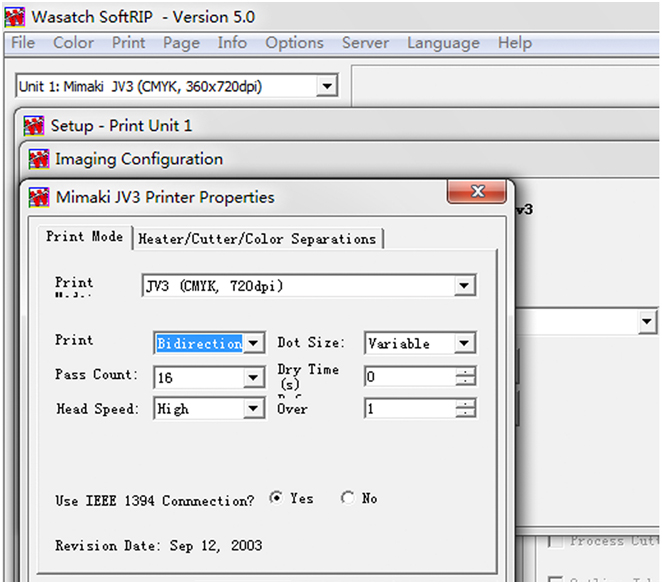The width and height of the screenshot is (662, 584).
Task: Expand the Head Speed dropdown
Action: 254,409
